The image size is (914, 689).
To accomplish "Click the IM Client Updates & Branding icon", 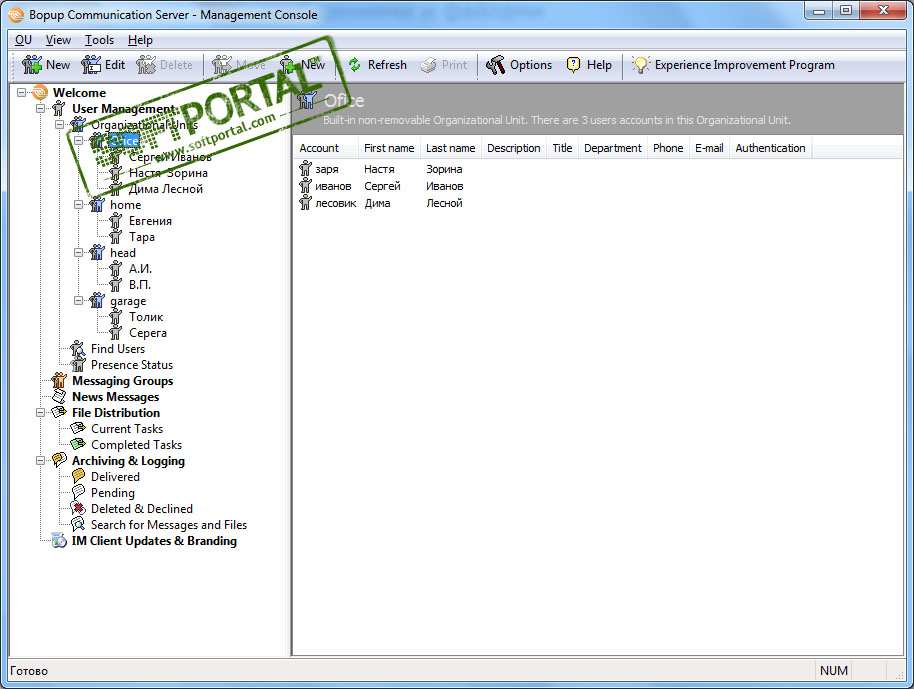I will 59,540.
